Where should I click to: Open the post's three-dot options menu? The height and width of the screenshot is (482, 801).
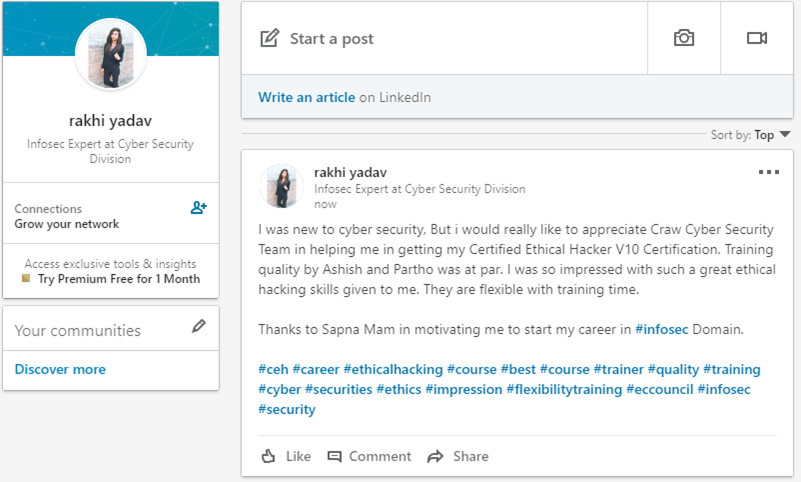coord(768,172)
